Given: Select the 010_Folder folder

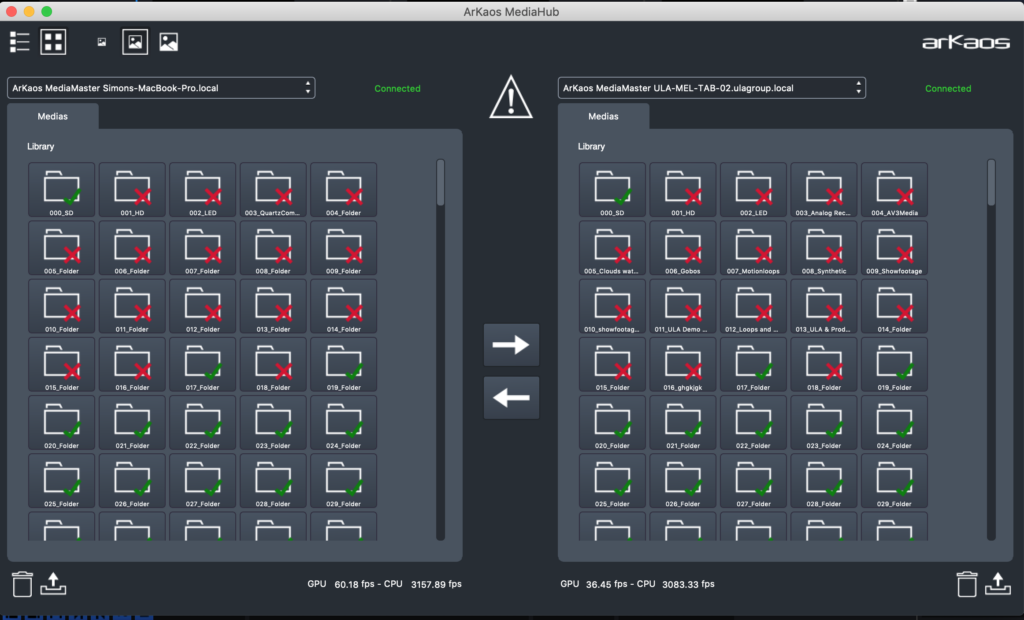Looking at the screenshot, I should (61, 306).
